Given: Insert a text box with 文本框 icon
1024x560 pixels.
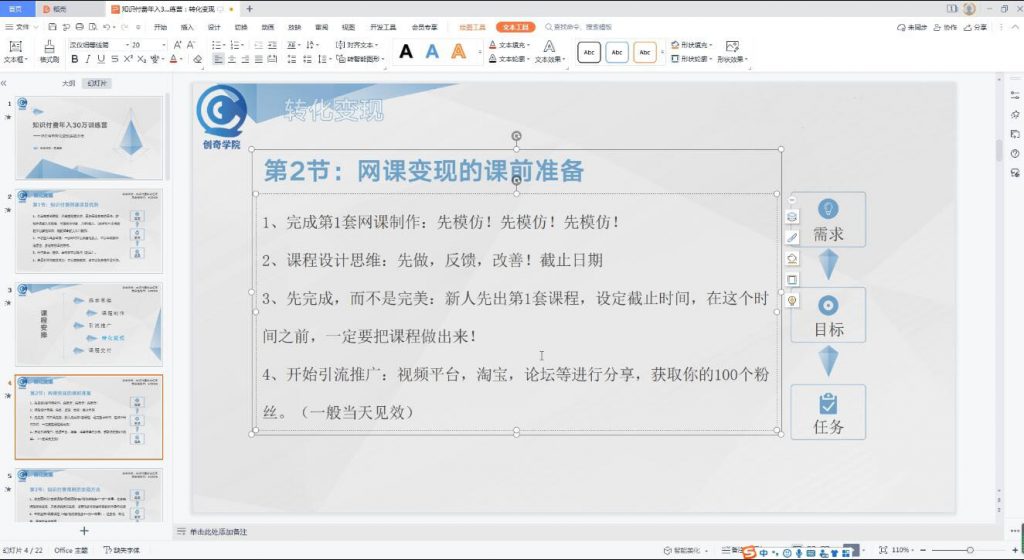Looking at the screenshot, I should [x=16, y=46].
